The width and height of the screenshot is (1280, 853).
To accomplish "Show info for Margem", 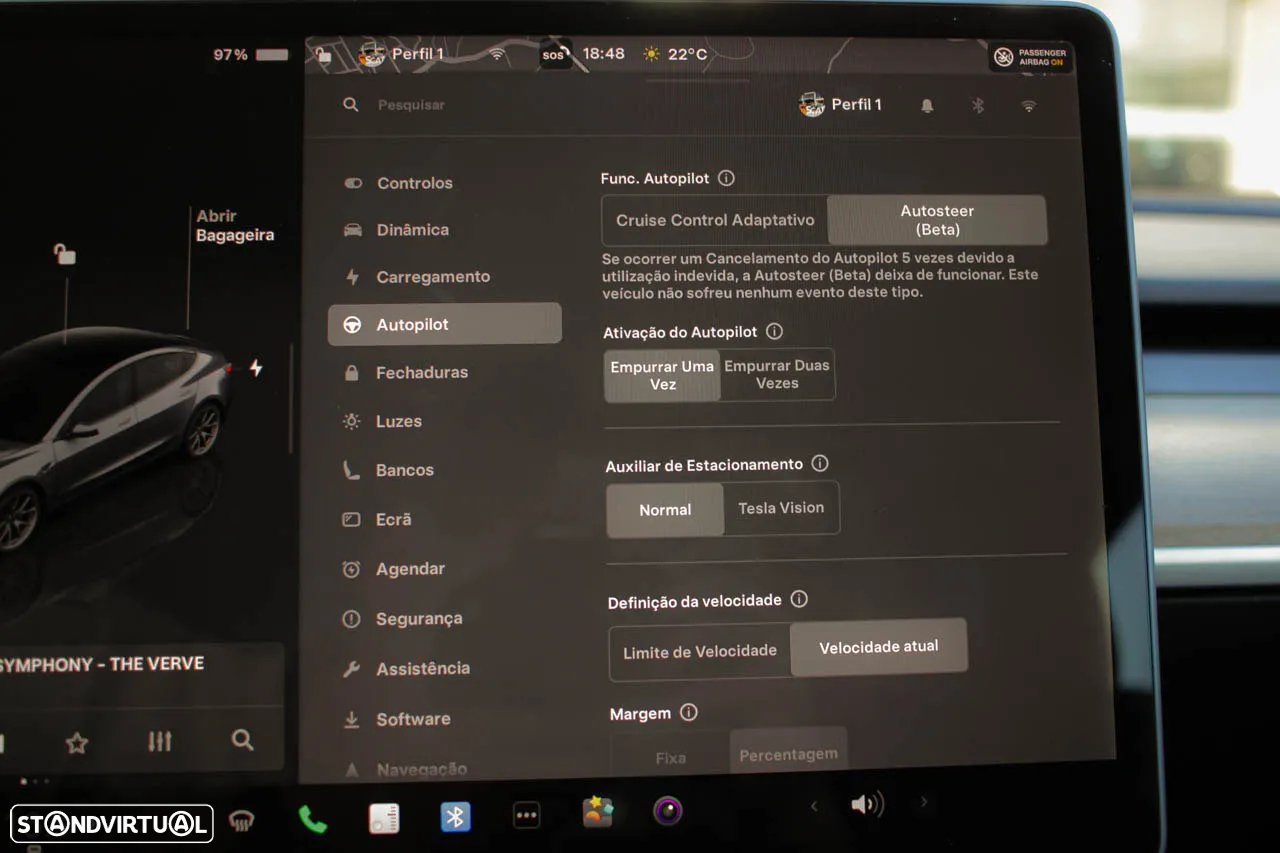I will [688, 713].
